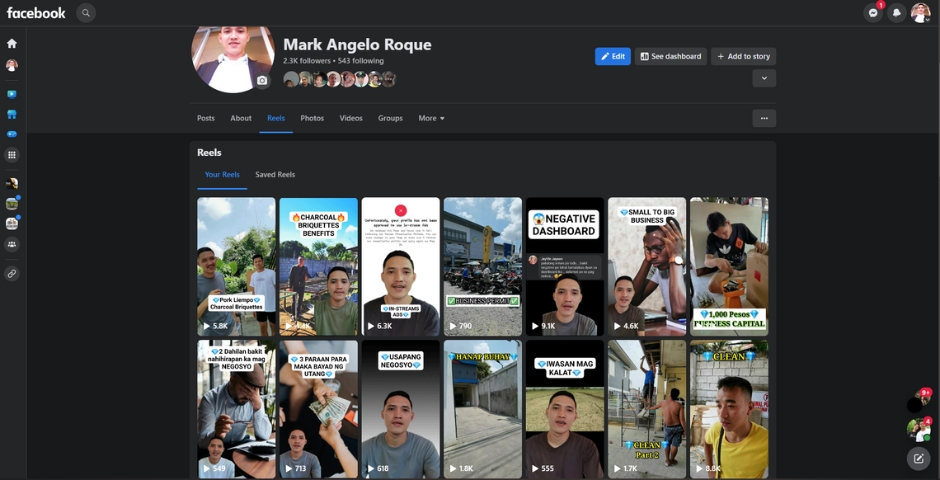The image size is (940, 480).
Task: Play the Clean Part 2 reel
Action: 647,409
